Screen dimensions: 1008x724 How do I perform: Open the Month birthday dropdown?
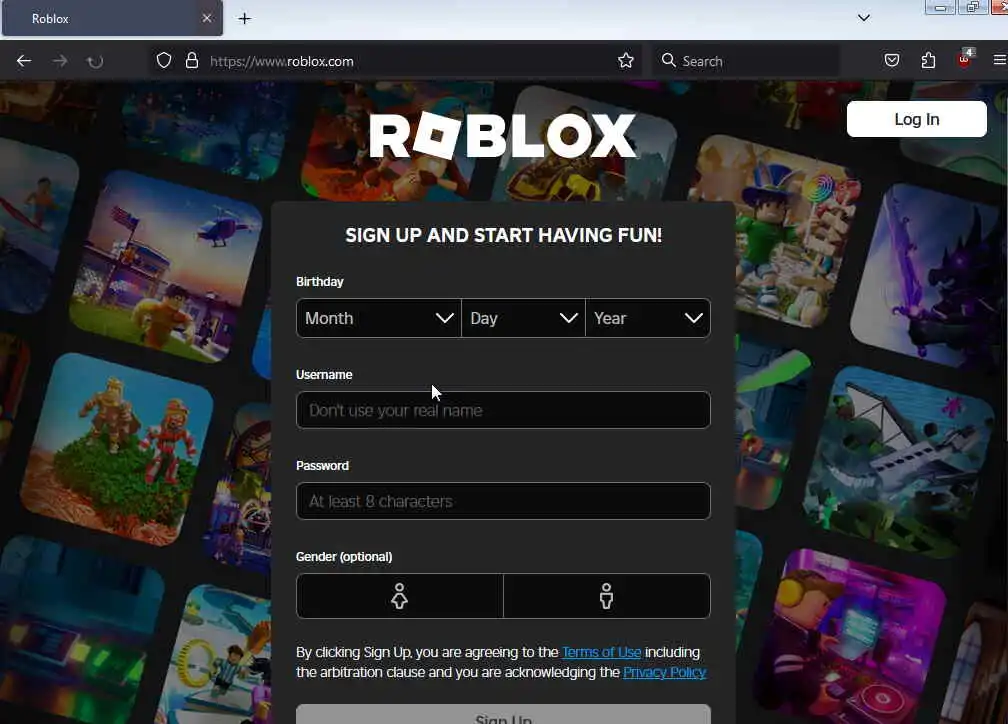pyautogui.click(x=379, y=318)
